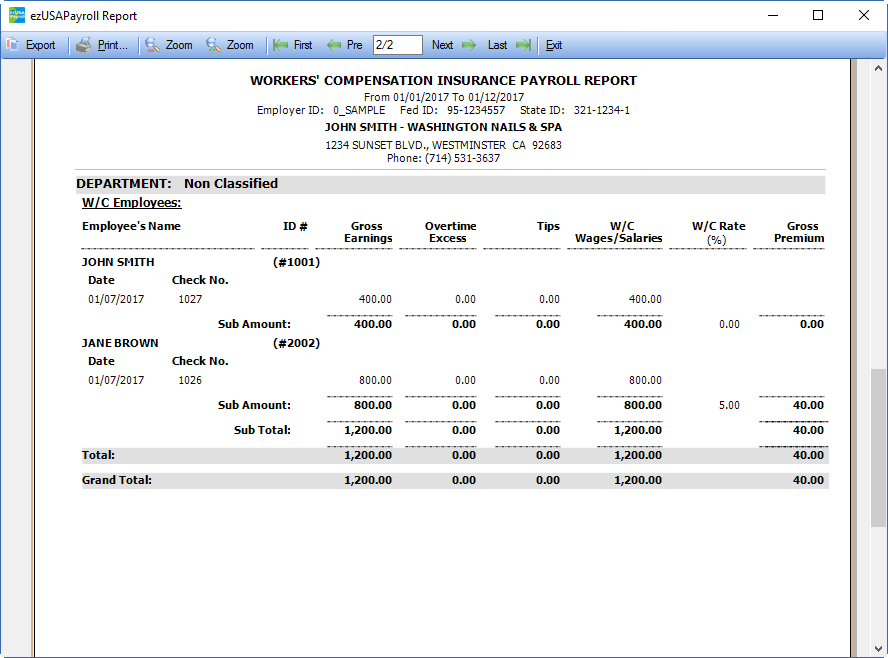Click the Next green right arrow
888x658 pixels.
click(469, 45)
